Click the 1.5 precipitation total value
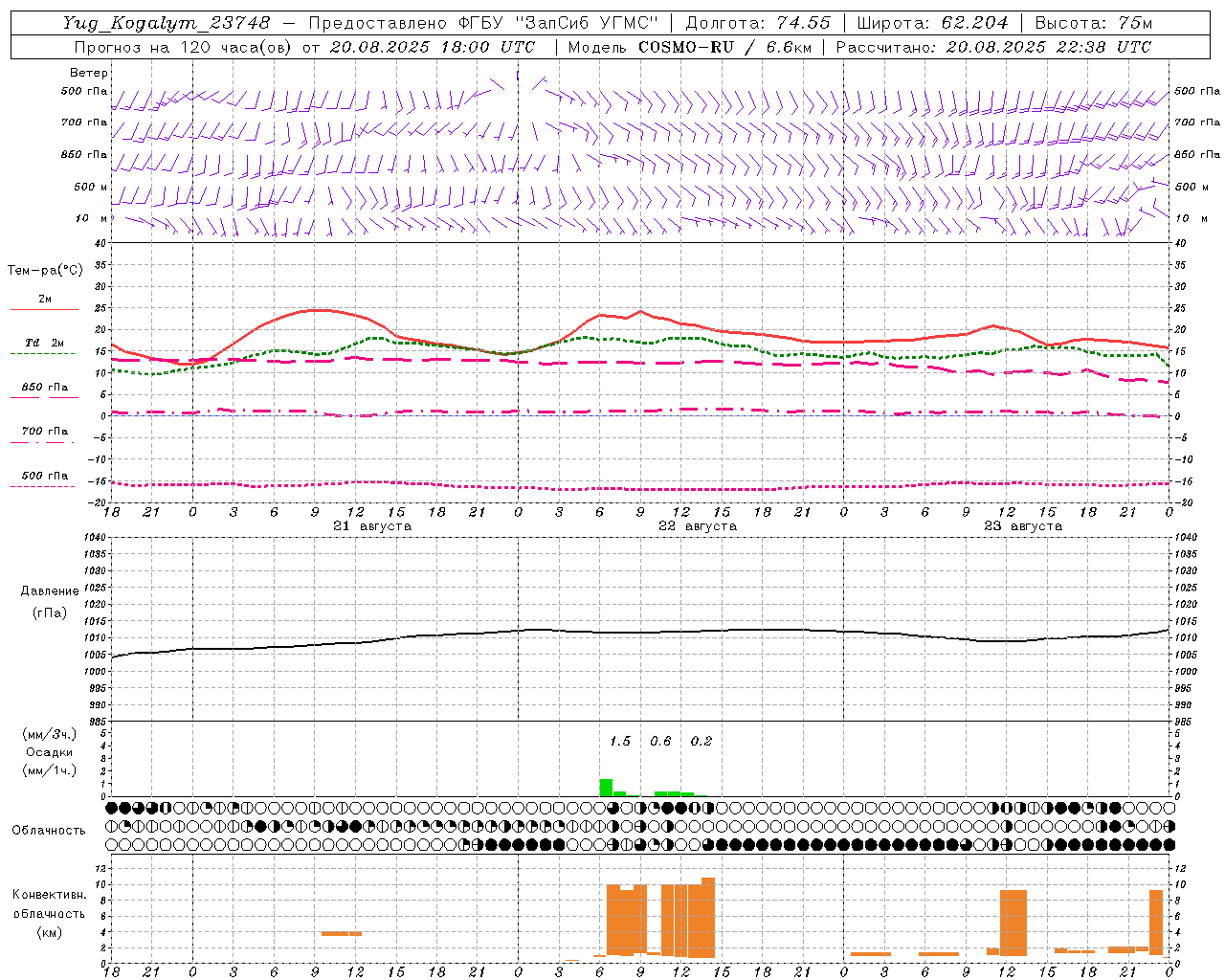This screenshot has width=1225, height=980. 620,741
